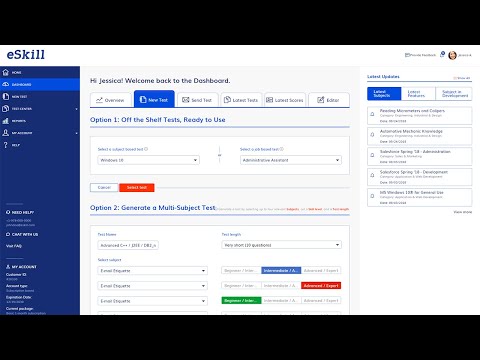Click the Automotive Mechanic Knowledge title

[411, 131]
